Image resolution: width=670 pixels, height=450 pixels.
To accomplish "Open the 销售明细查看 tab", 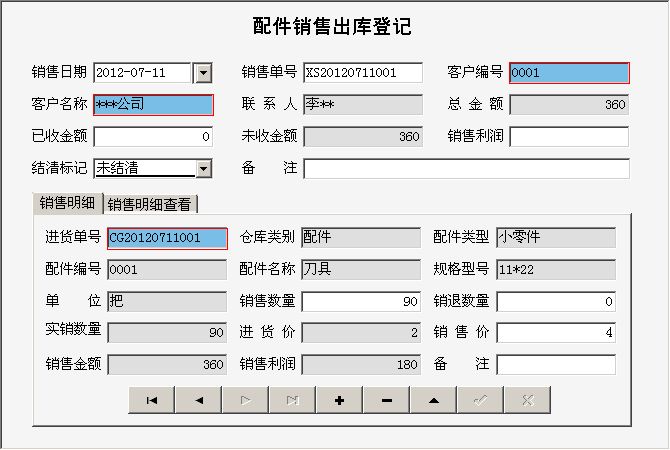I will [x=150, y=204].
